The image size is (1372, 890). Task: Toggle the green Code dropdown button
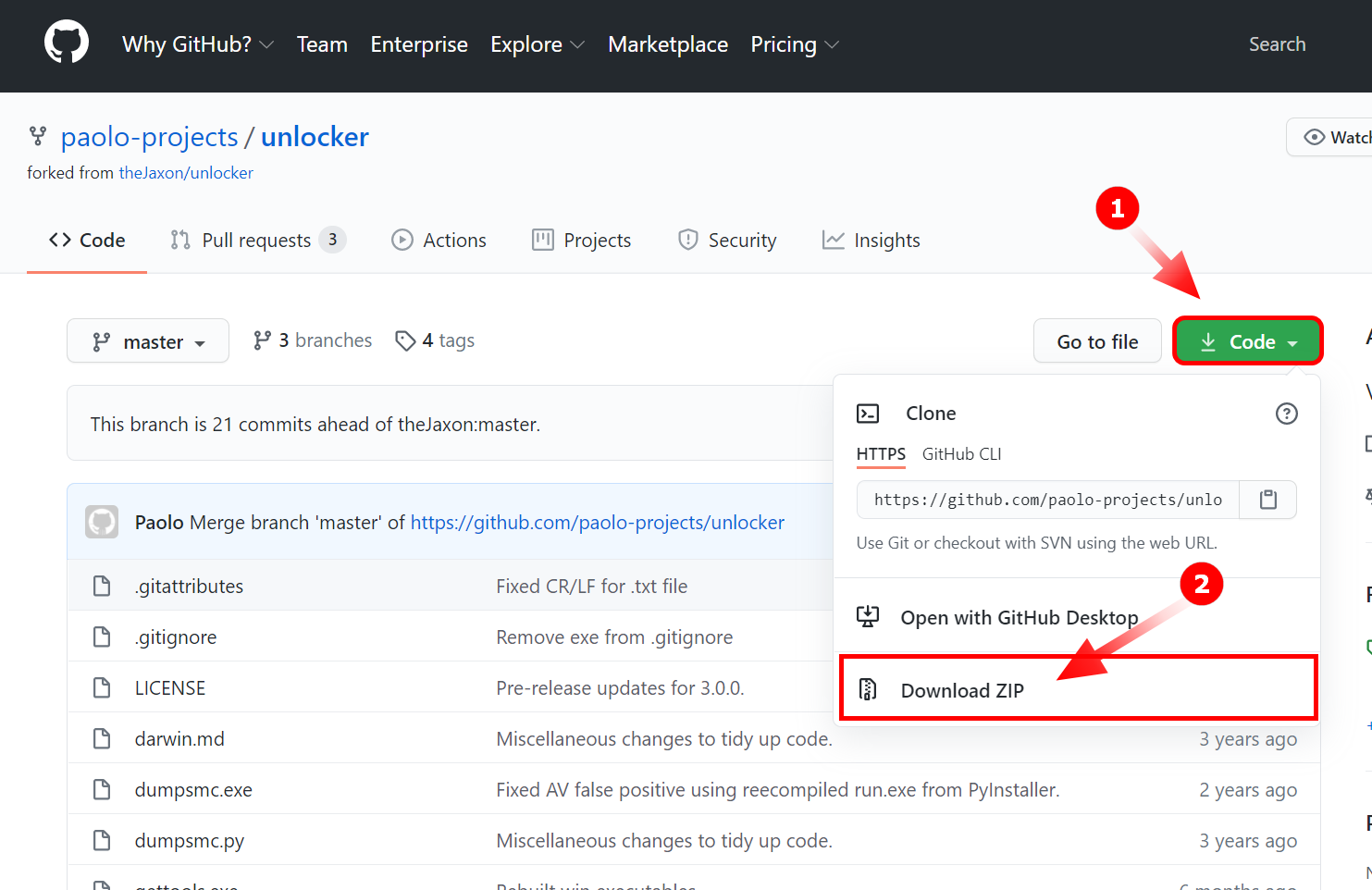[1248, 341]
